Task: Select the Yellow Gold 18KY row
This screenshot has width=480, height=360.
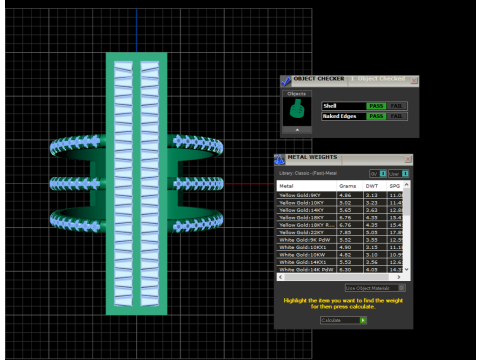Action: (340, 218)
